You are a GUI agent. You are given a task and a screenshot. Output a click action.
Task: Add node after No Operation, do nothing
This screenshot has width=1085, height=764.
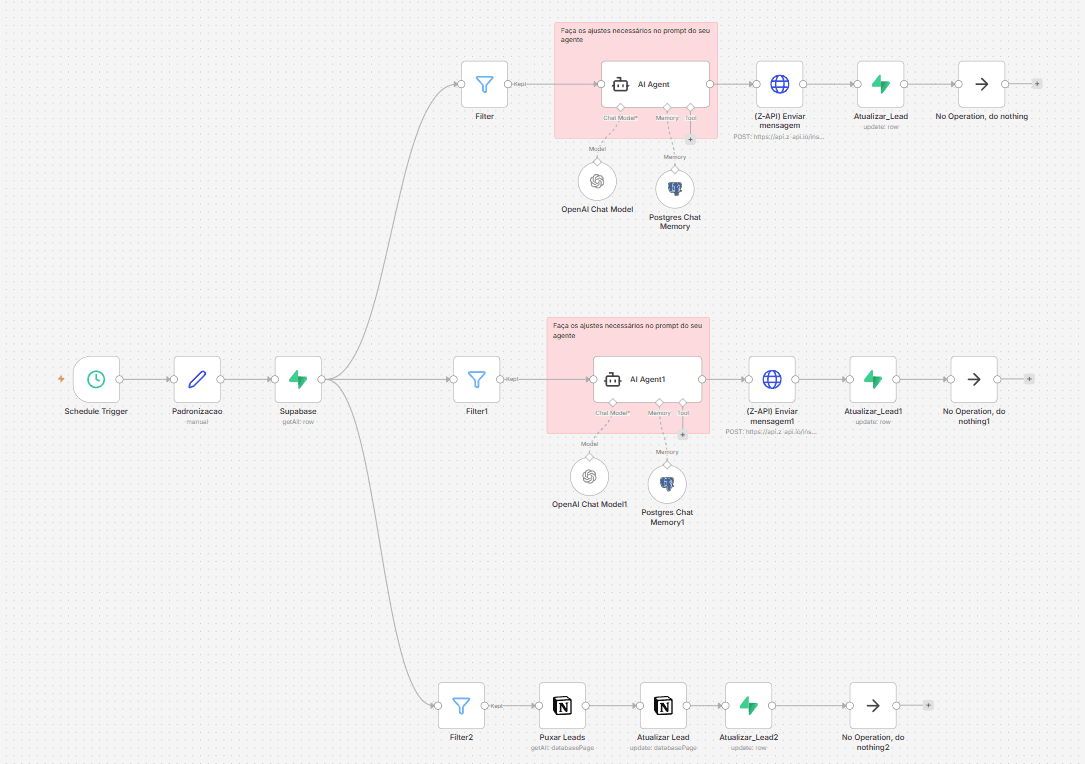(1037, 84)
